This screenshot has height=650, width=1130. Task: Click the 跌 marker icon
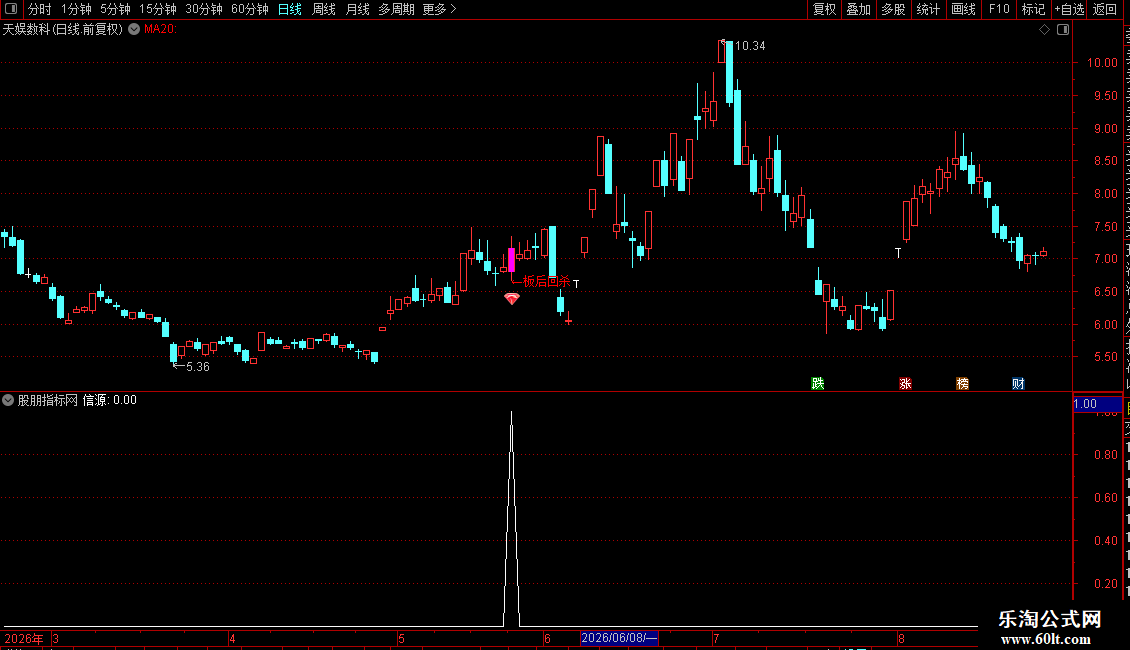(817, 383)
